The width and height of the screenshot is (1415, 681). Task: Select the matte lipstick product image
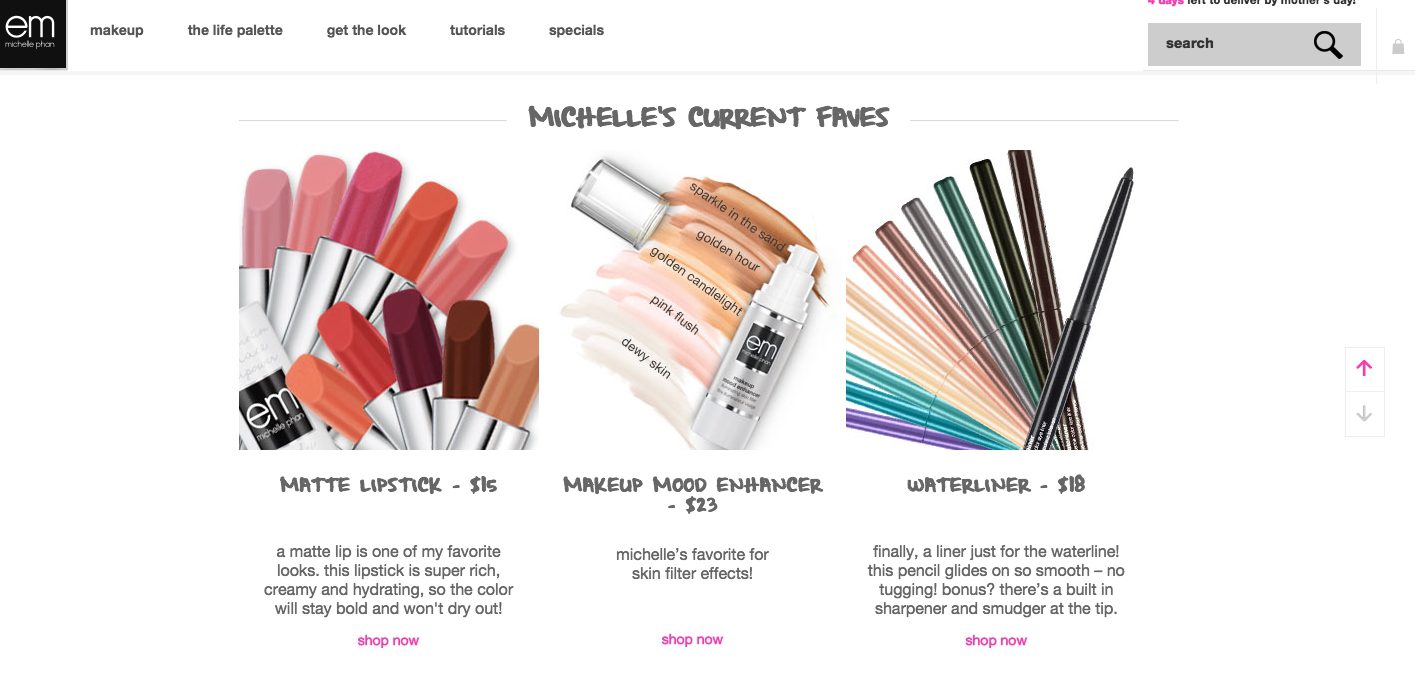389,300
